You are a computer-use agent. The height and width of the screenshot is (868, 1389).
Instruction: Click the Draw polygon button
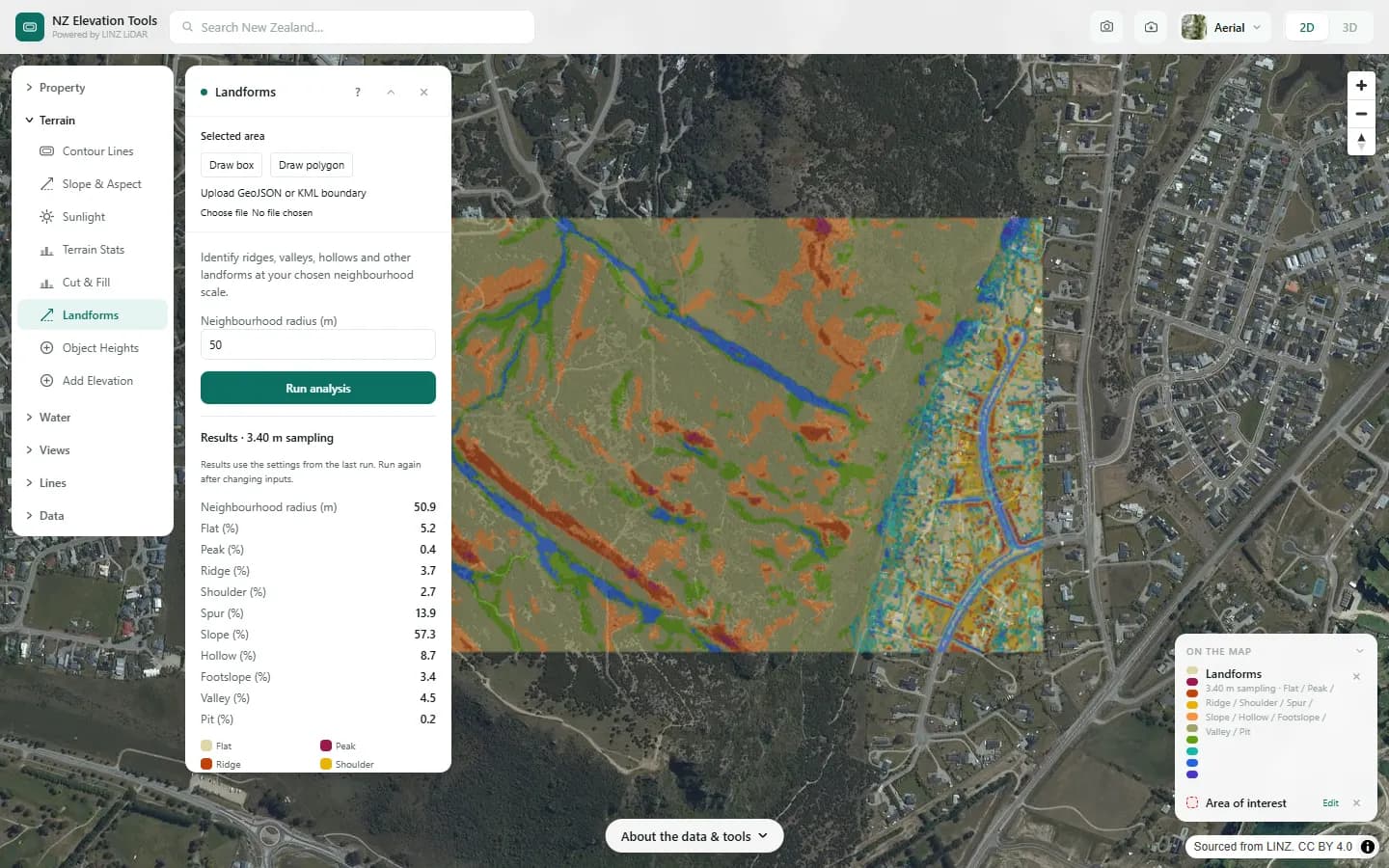coord(312,165)
